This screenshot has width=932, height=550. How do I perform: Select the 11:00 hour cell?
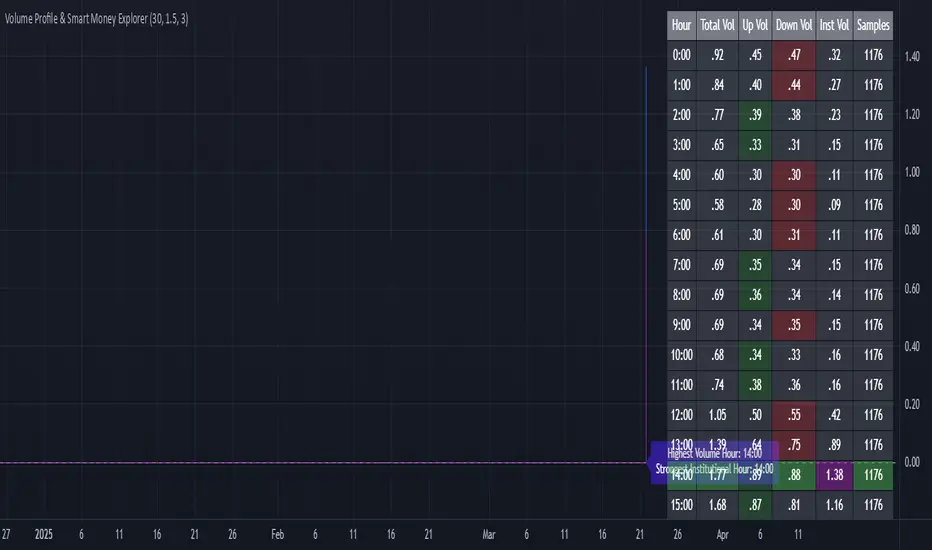click(x=681, y=385)
